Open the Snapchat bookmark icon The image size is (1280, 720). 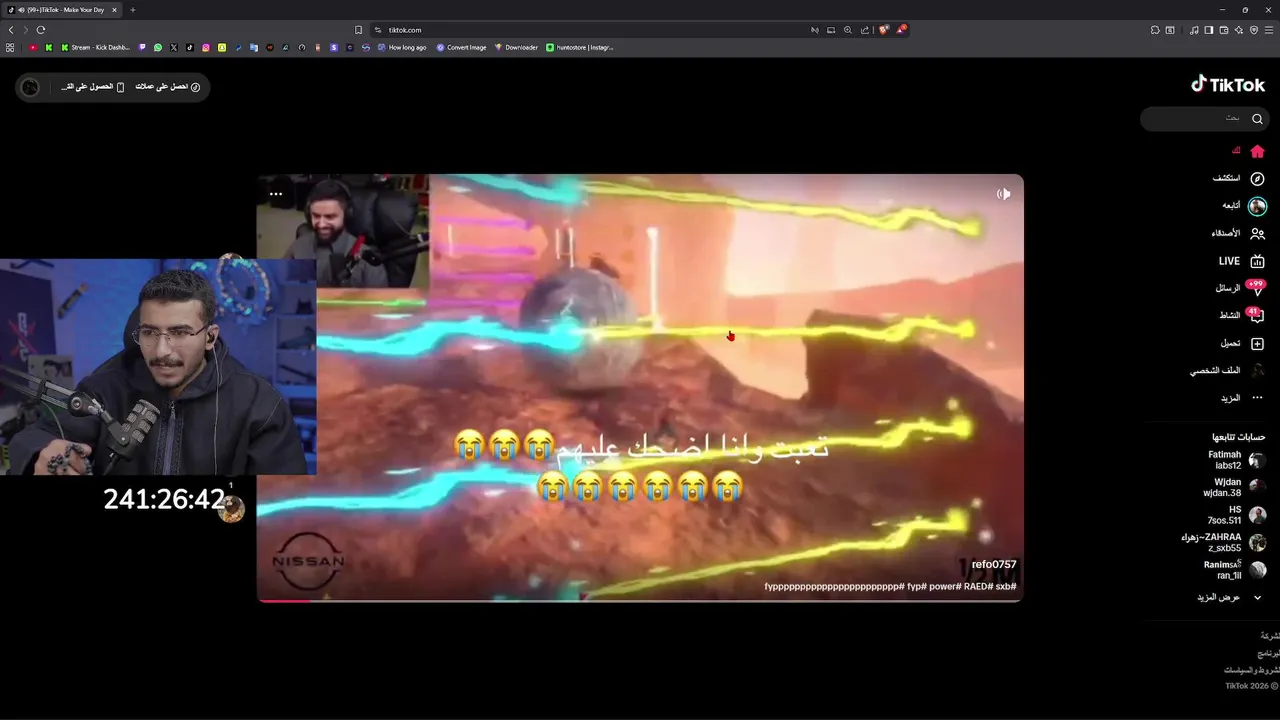click(x=222, y=47)
